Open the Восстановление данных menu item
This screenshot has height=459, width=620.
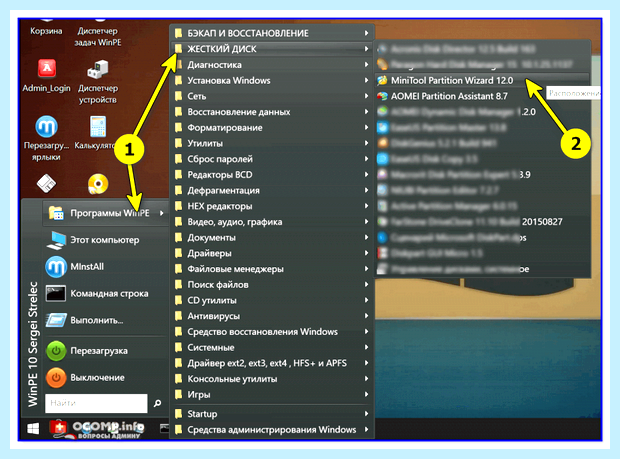[272, 112]
